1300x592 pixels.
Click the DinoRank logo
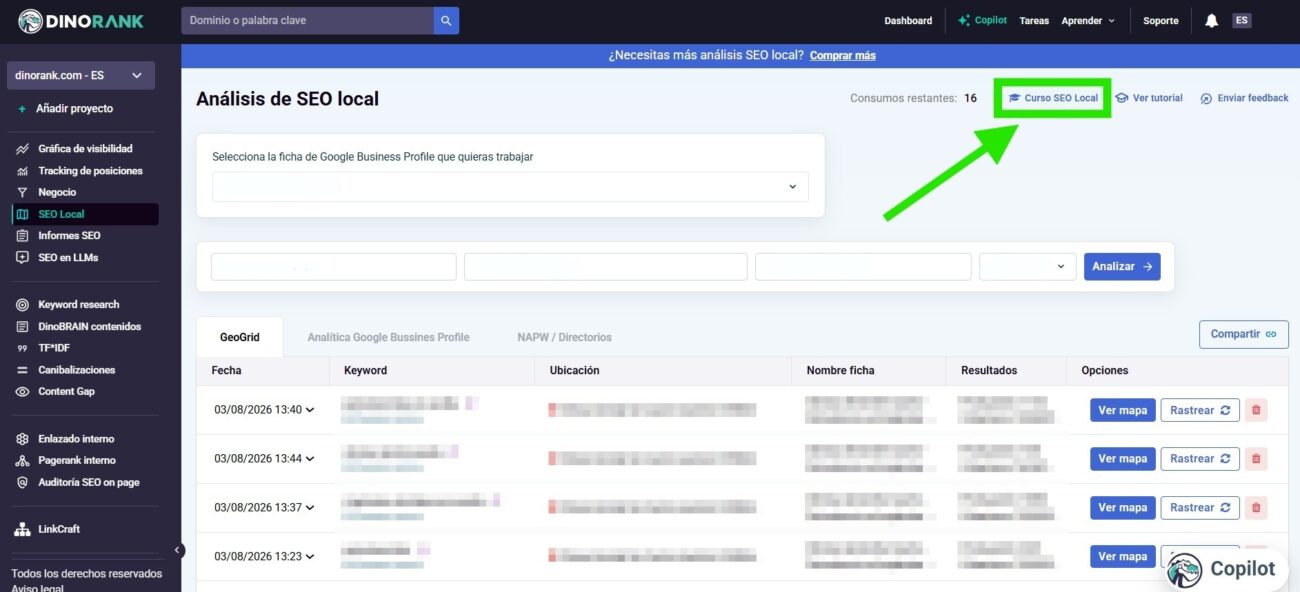80,21
